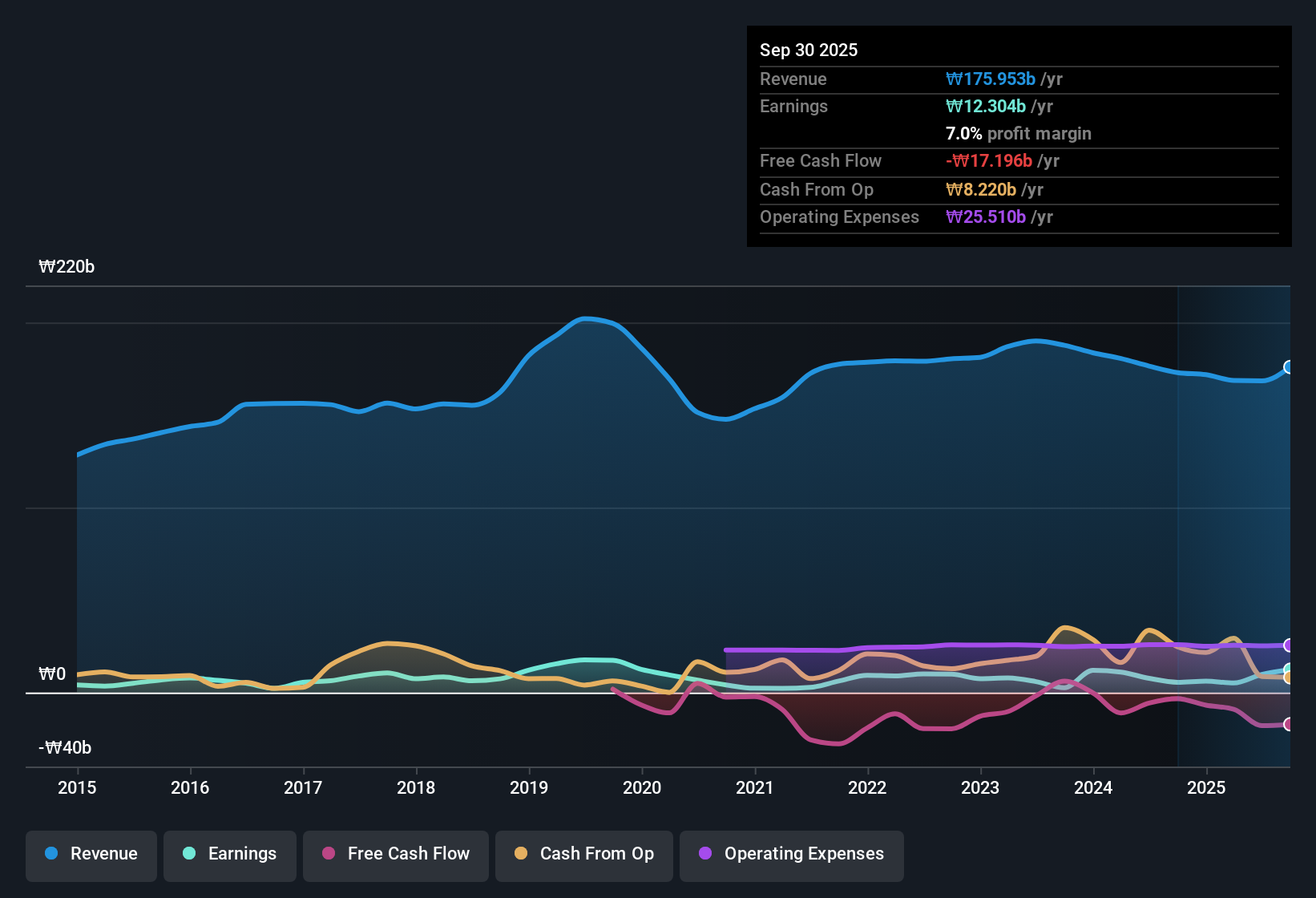Select the Free Cash Flow endpoint marker
Image resolution: width=1316 pixels, height=898 pixels.
pos(1289,724)
